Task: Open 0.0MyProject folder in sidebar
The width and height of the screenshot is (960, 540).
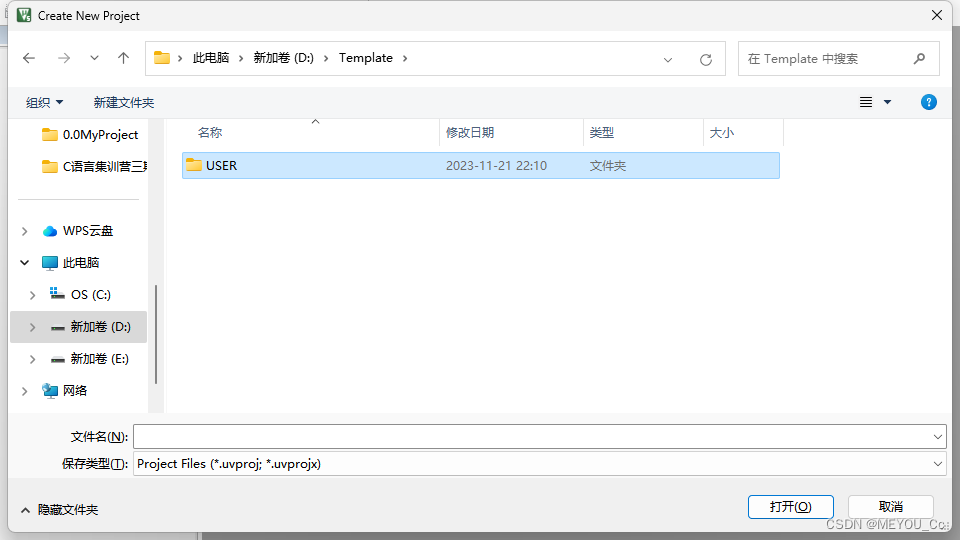Action: (x=89, y=135)
